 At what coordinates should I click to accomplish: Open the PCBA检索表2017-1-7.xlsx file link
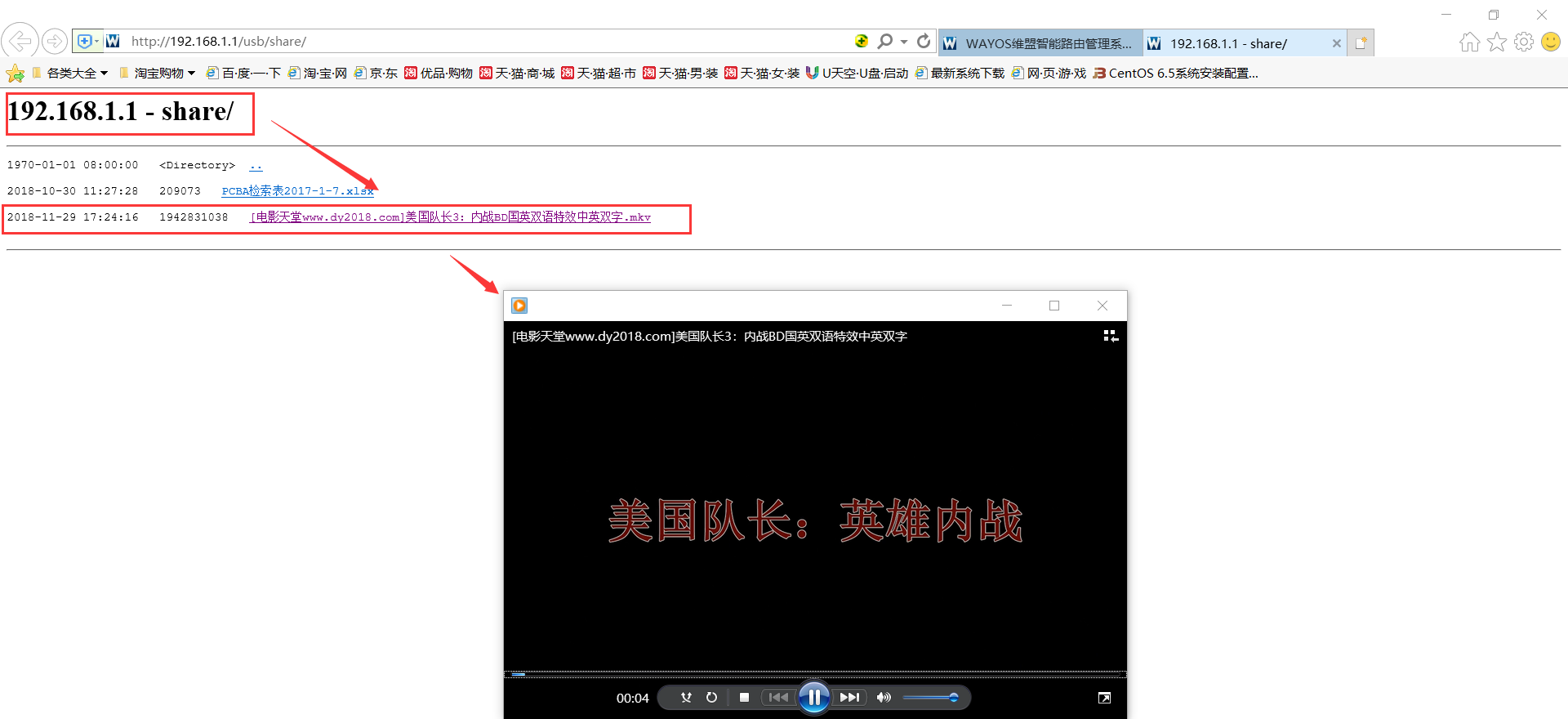click(x=297, y=191)
